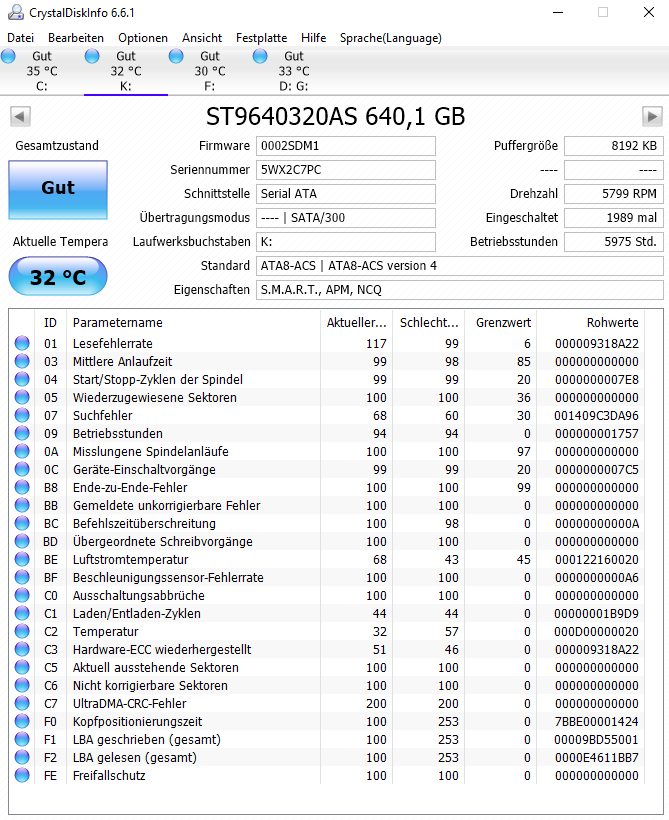Viewport: 669px width, 820px height.
Task: Open the Optionen menu
Action: click(143, 38)
